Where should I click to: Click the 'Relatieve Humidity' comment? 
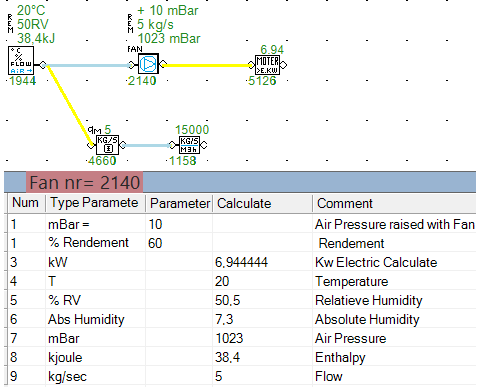click(x=369, y=300)
